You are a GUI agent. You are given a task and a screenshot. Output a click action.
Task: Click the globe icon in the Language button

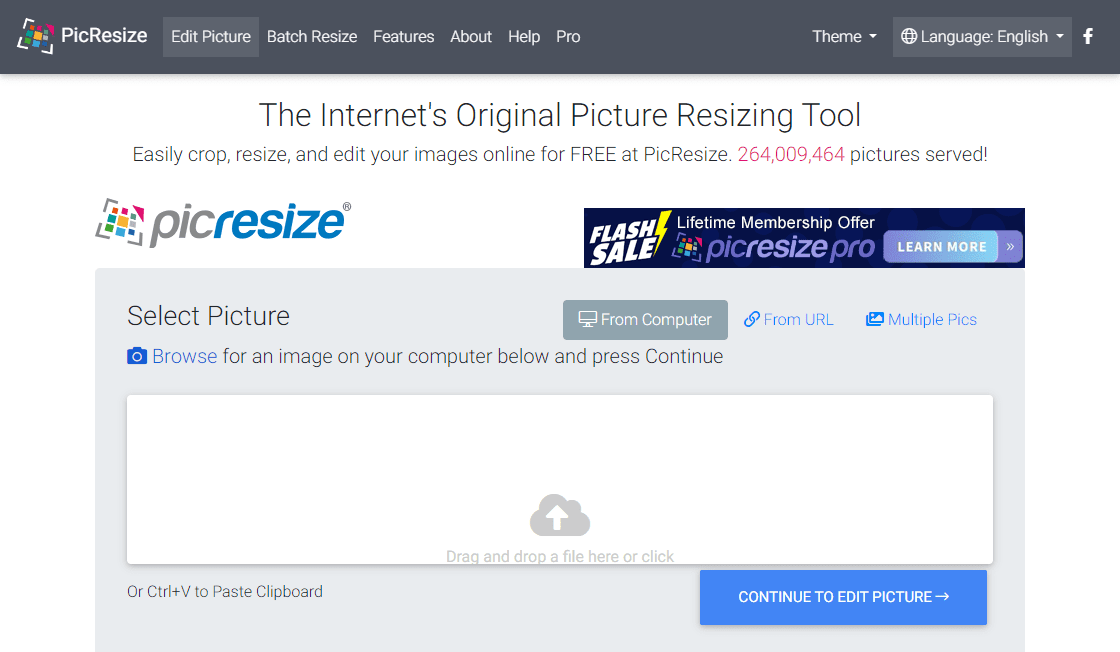pos(908,36)
